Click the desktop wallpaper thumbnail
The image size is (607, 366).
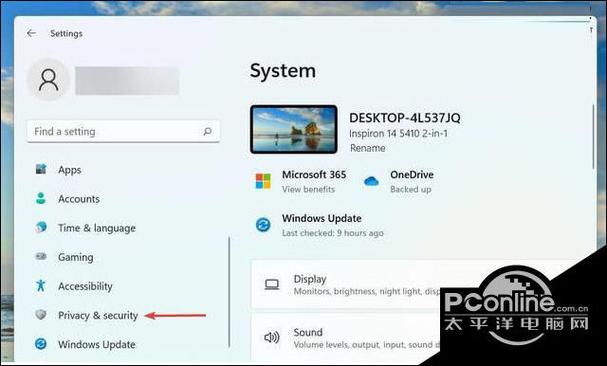294,129
